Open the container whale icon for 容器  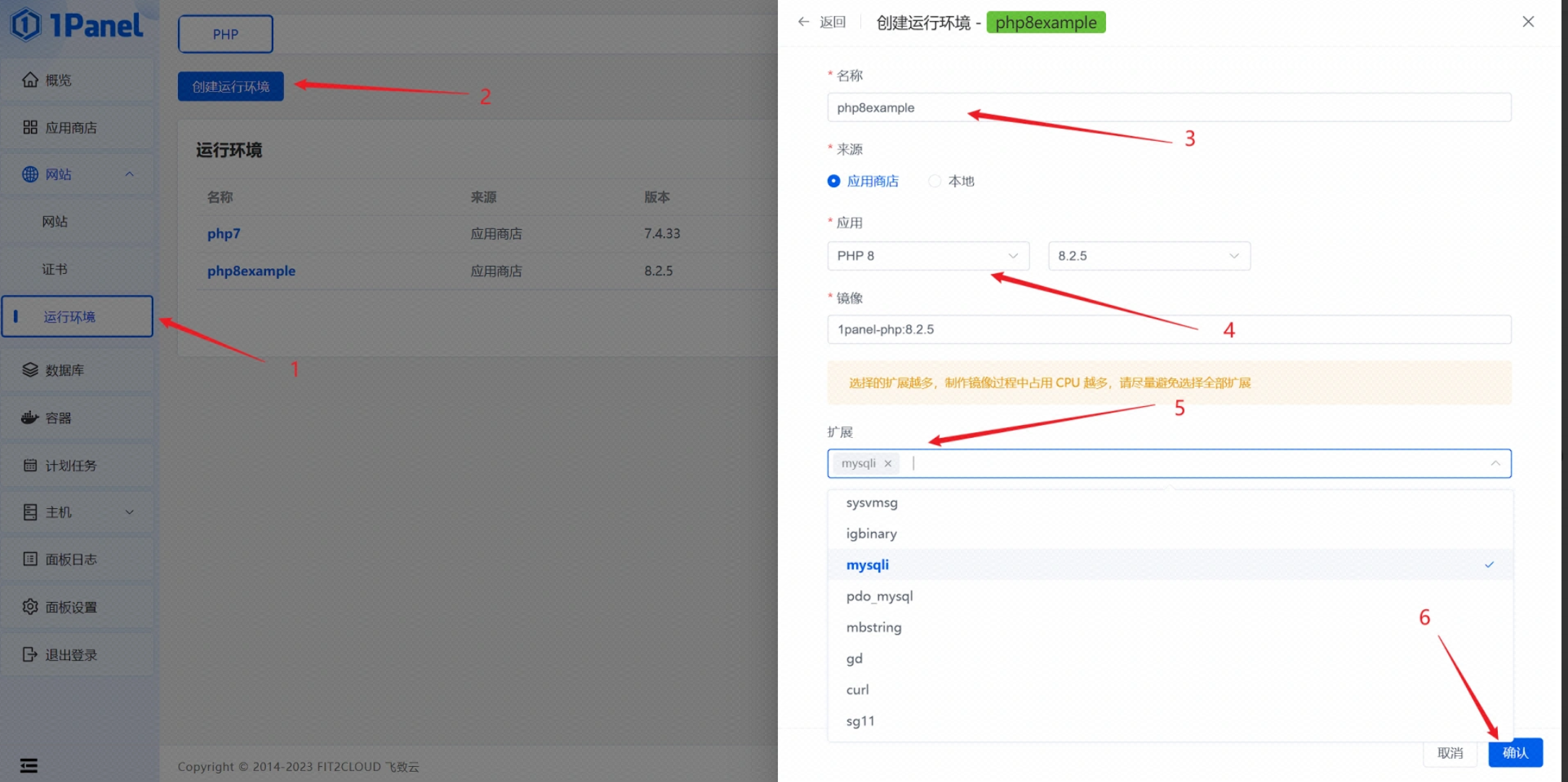coord(30,418)
